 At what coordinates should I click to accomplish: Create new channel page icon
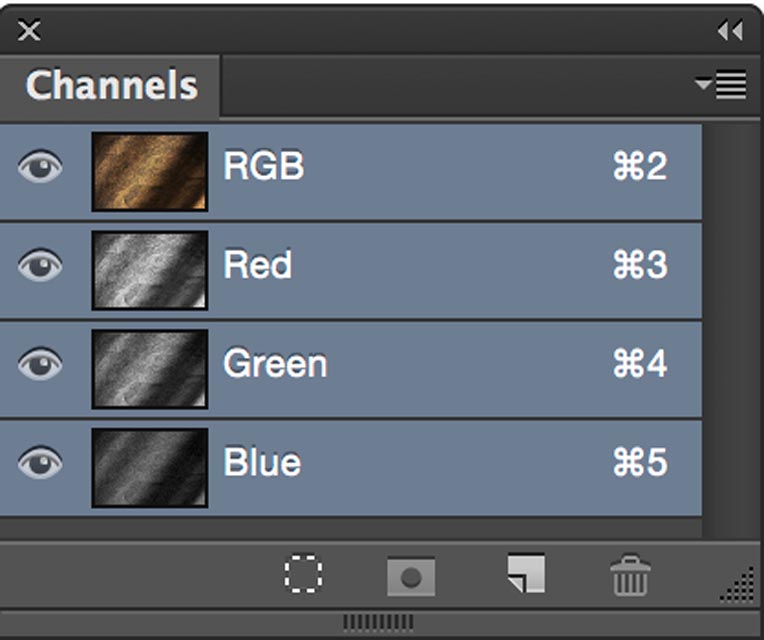(x=526, y=573)
